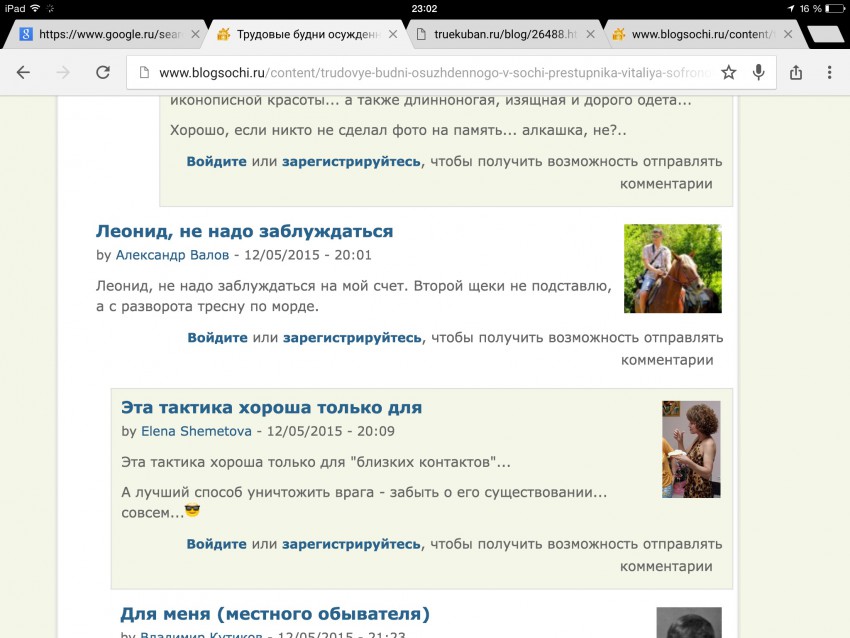850x638 pixels.
Task: Click "Войдите" under Elena Shemetova's comment
Action: tap(216, 544)
